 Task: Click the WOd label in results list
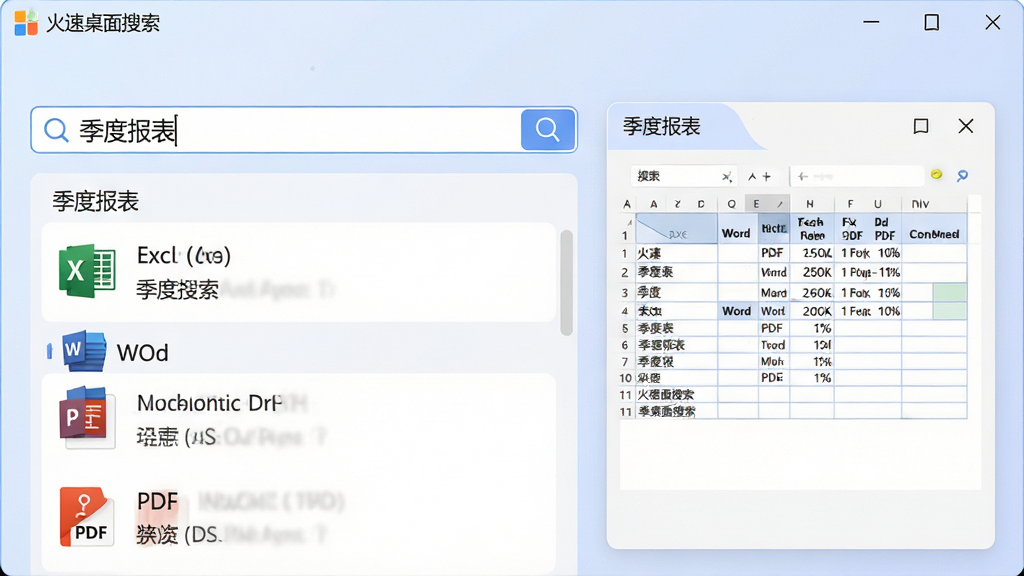point(142,353)
